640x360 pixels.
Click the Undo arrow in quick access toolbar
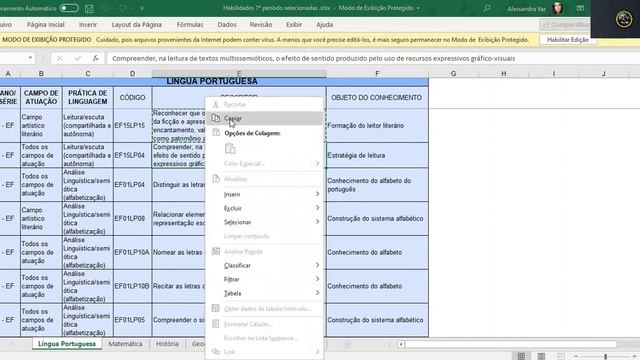click(x=104, y=8)
